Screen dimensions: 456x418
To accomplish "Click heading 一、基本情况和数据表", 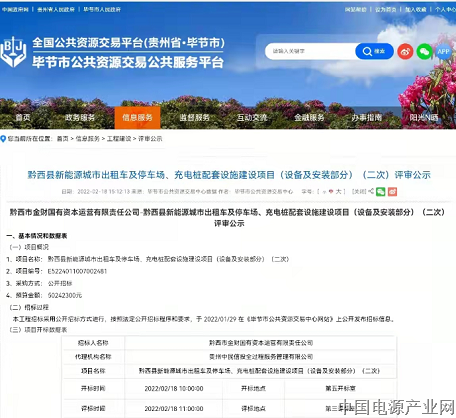I will tap(37, 236).
